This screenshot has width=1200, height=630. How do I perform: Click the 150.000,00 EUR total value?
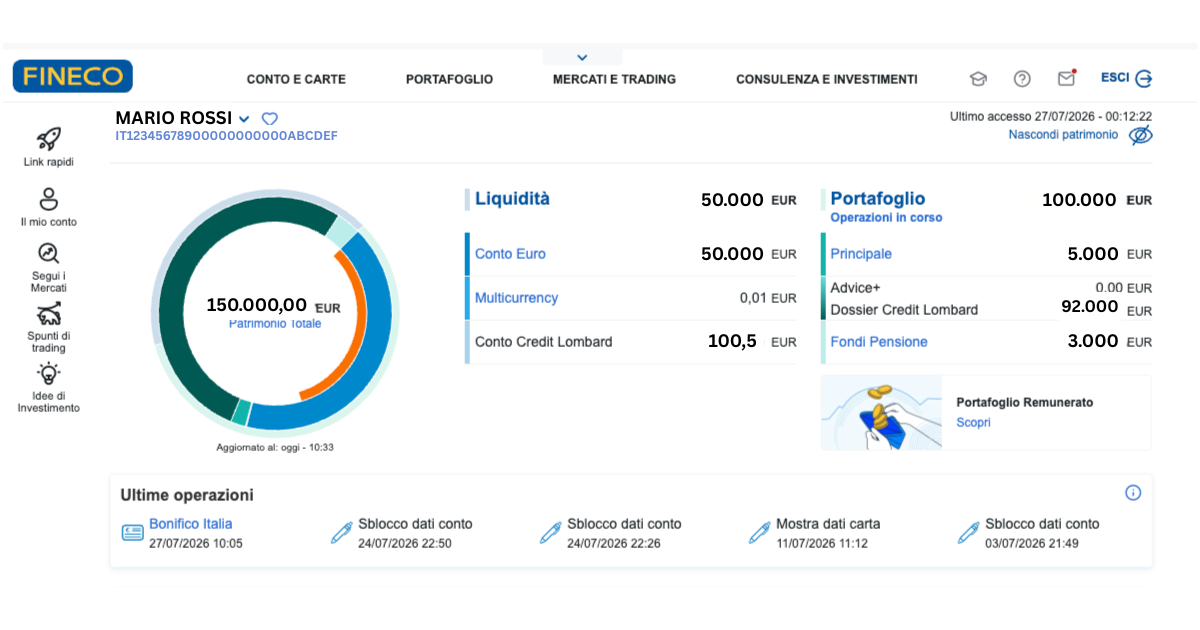[273, 305]
